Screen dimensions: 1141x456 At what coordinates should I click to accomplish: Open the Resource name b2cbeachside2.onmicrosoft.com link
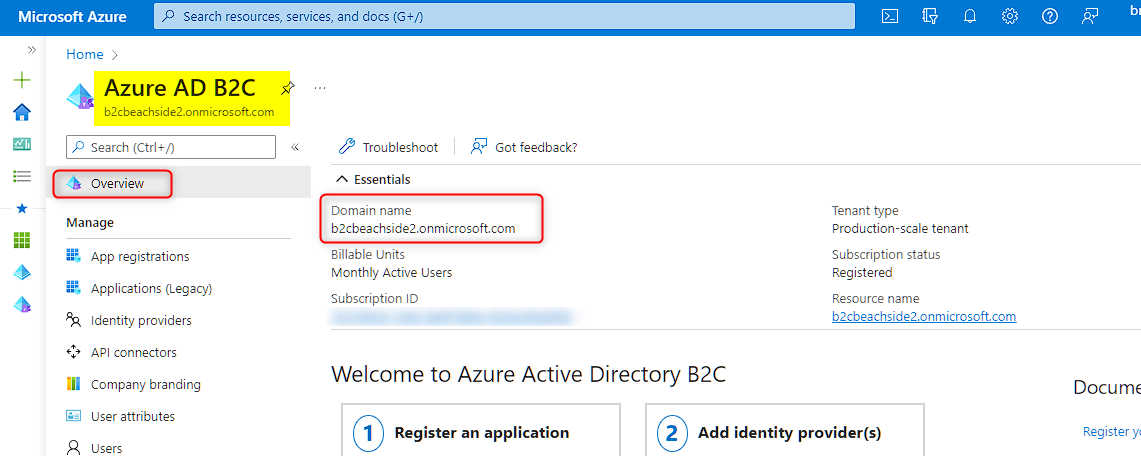(924, 316)
